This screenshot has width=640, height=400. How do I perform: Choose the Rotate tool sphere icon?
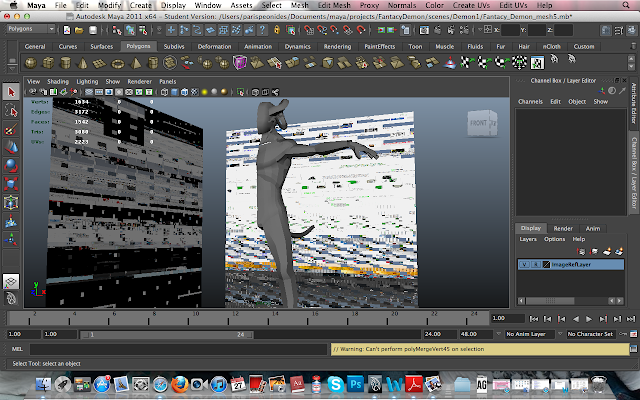pyautogui.click(x=11, y=165)
